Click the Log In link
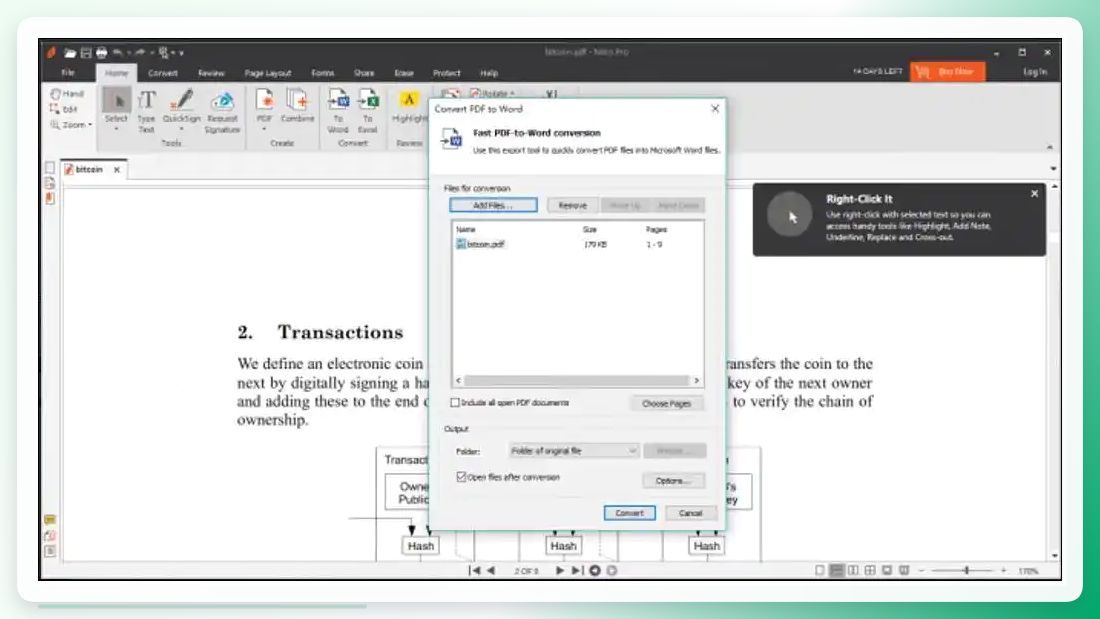This screenshot has width=1100, height=619. pyautogui.click(x=1035, y=72)
